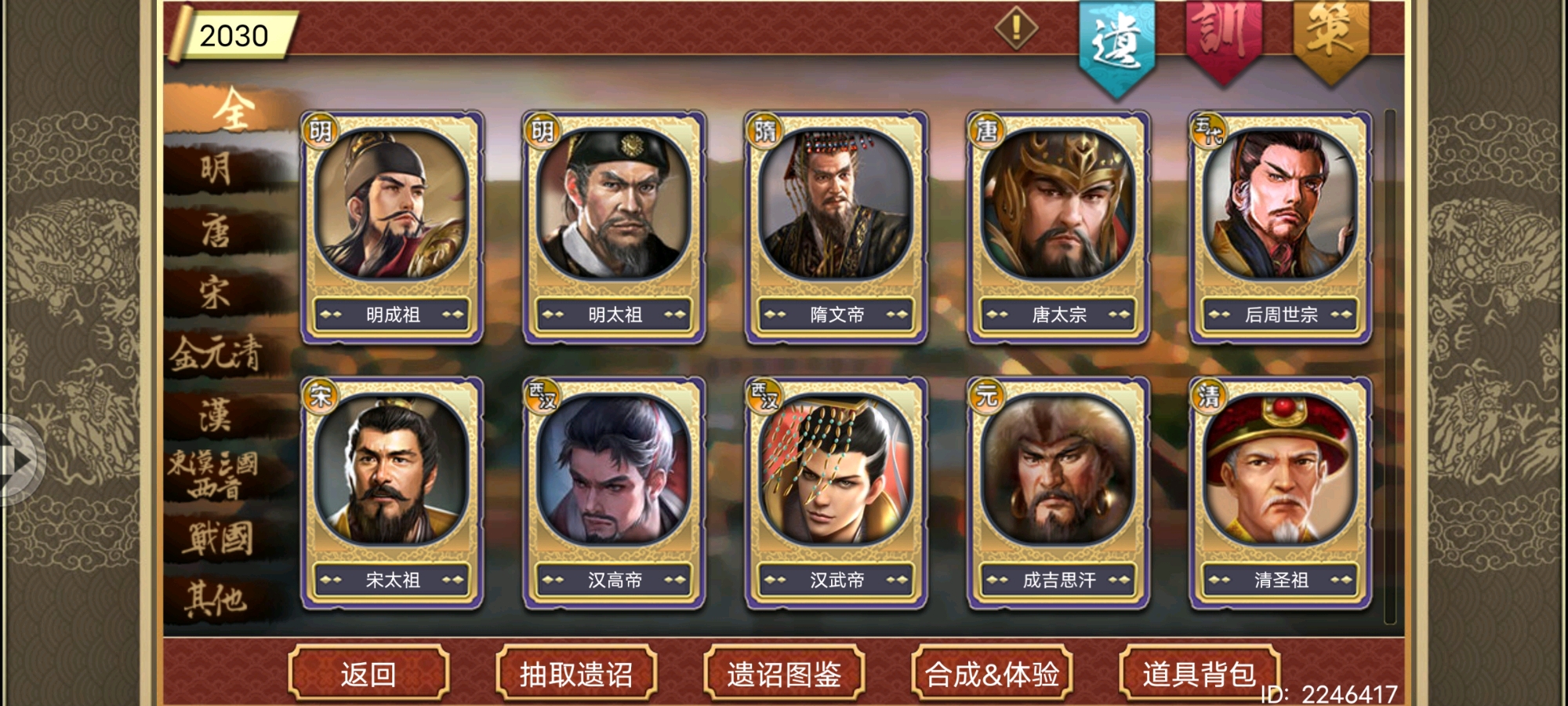This screenshot has width=1568, height=706.
Task: Click the 抽取遗诏 button
Action: point(576,673)
